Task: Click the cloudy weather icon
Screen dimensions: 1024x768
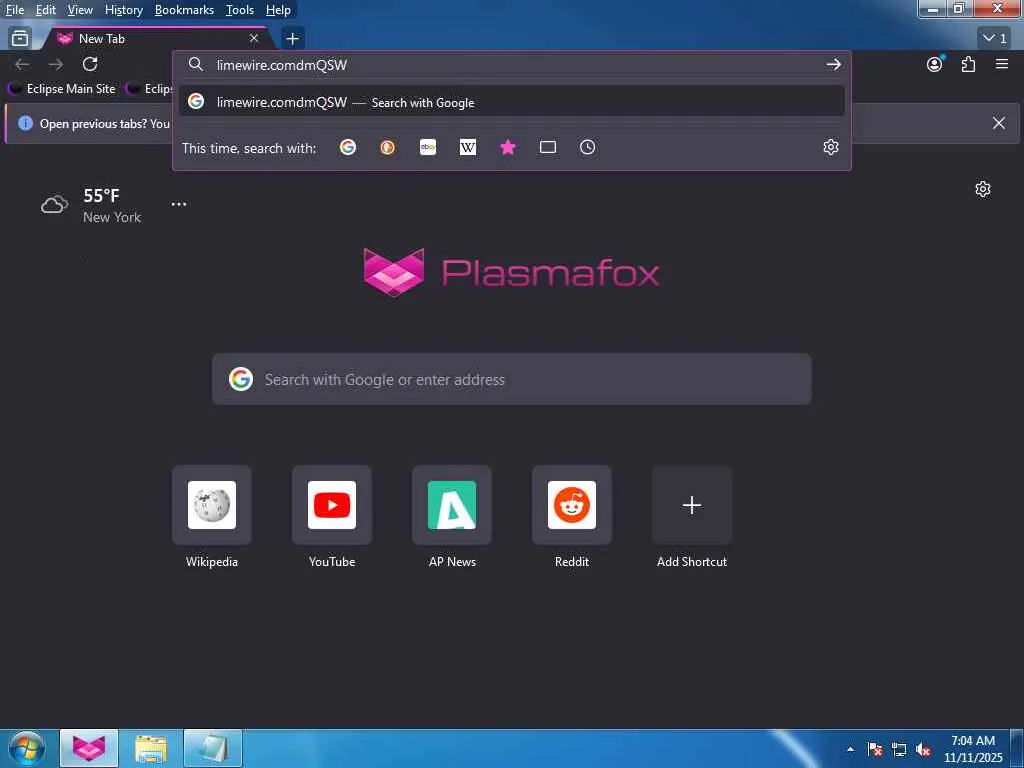Action: pos(54,204)
